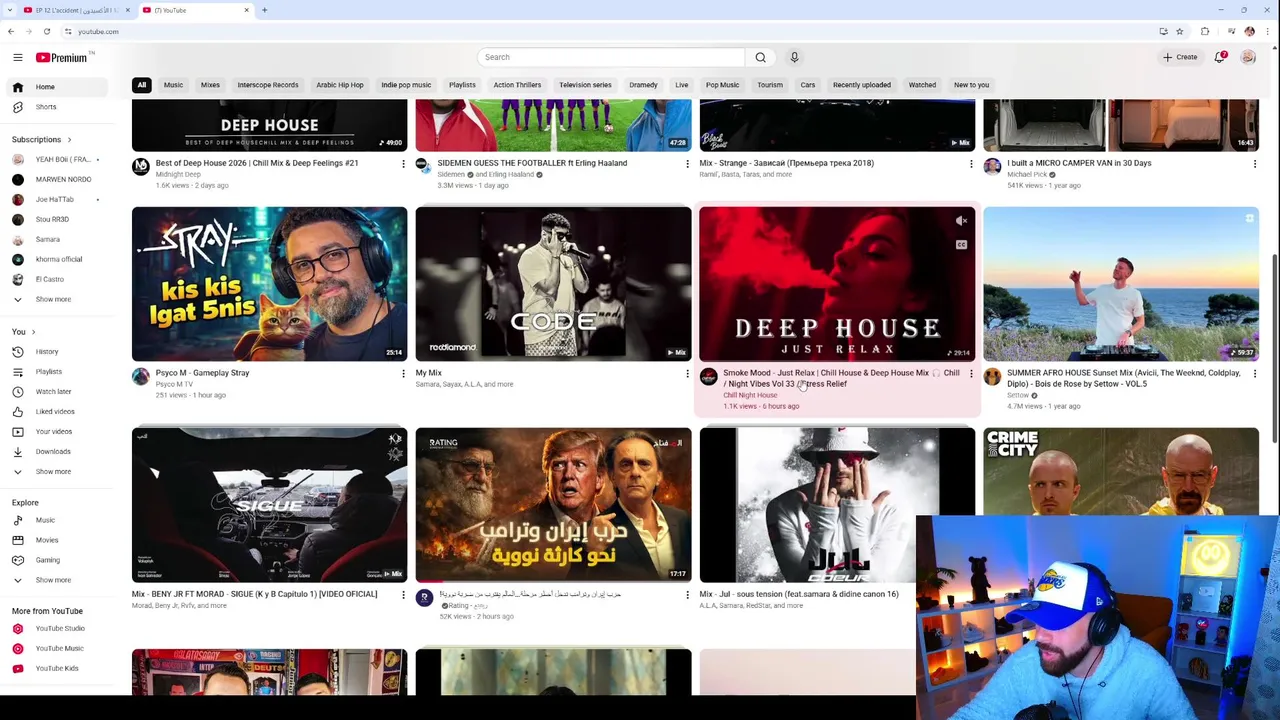The image size is (1280, 720).
Task: Start voice search with microphone icon
Action: click(x=794, y=57)
